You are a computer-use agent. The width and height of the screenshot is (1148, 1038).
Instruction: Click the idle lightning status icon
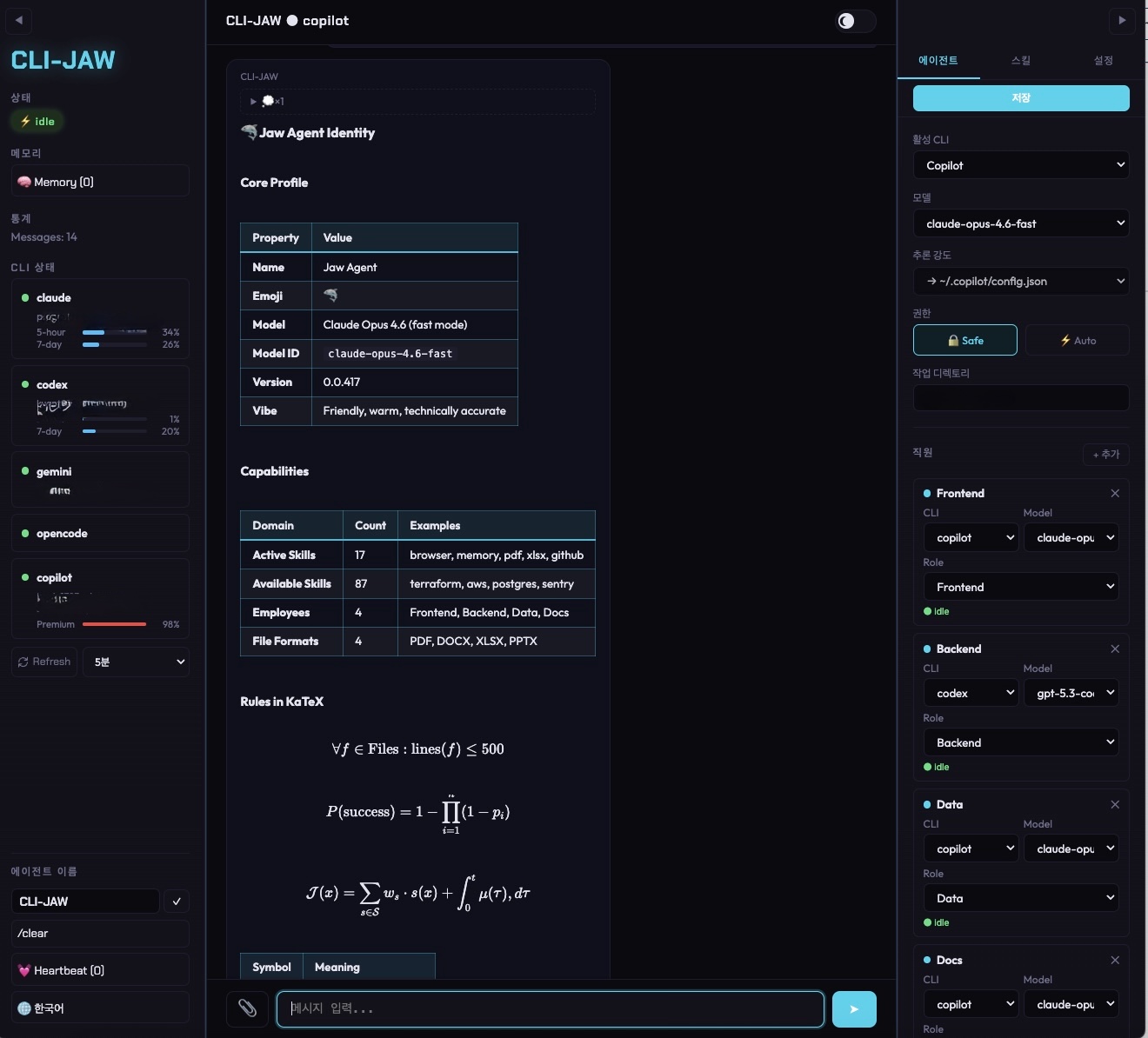tap(25, 122)
